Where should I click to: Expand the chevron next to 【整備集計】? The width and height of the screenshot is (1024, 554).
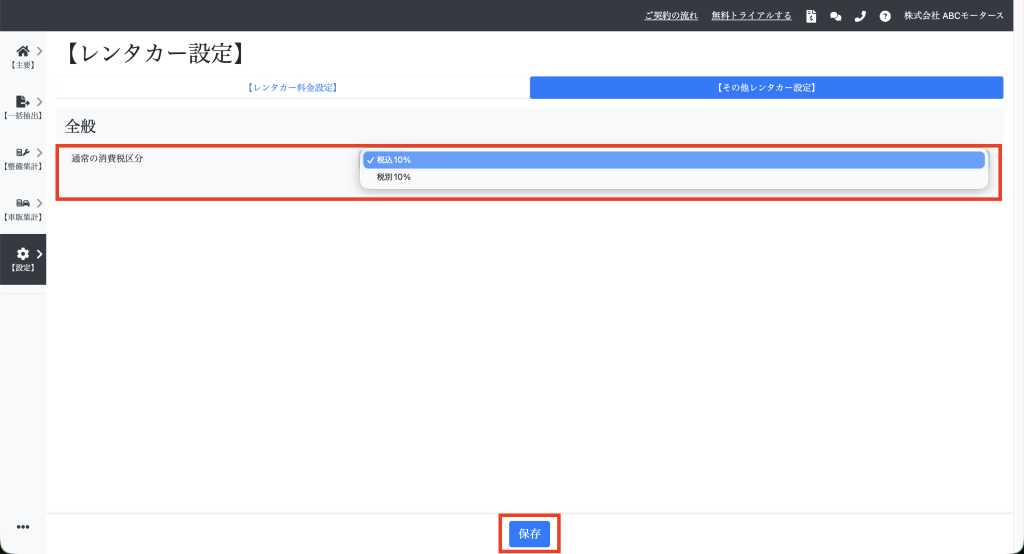pos(39,153)
